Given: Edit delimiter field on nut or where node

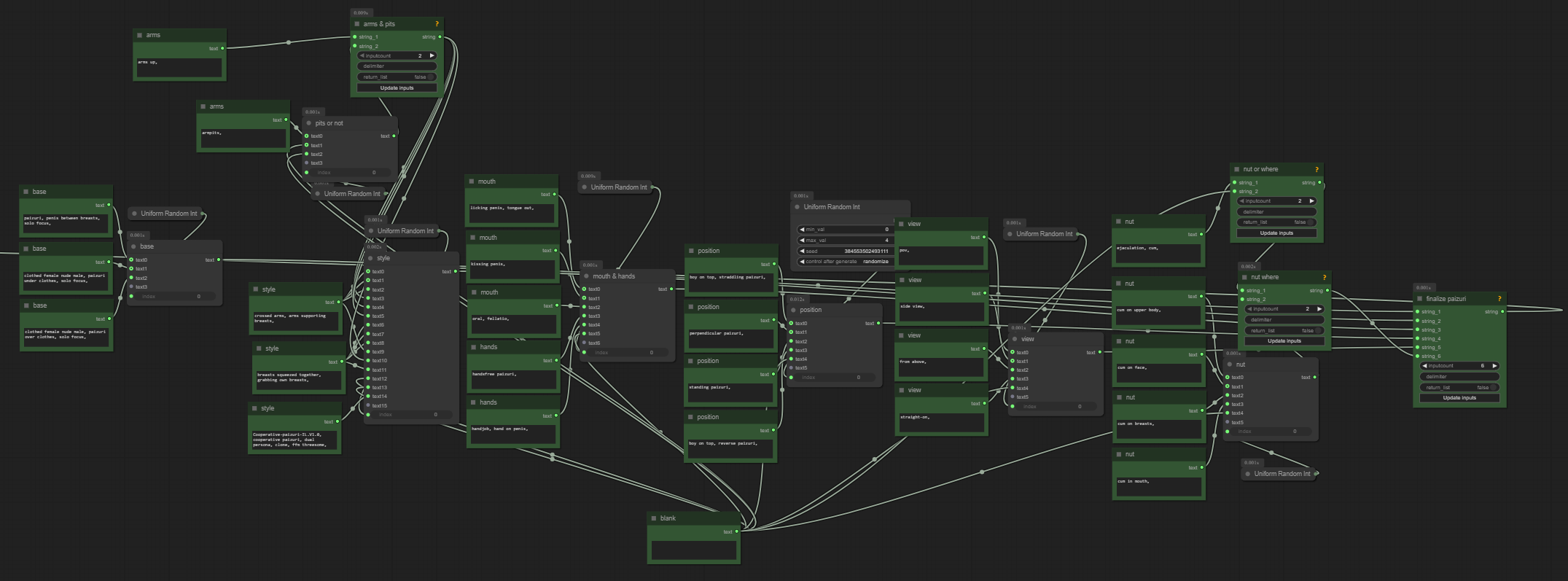Looking at the screenshot, I should tap(1277, 212).
